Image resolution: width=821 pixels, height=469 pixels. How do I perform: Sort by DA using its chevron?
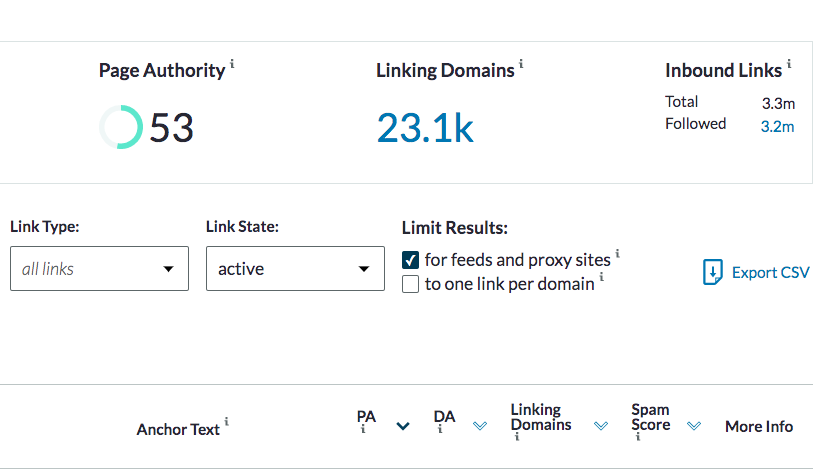click(479, 426)
